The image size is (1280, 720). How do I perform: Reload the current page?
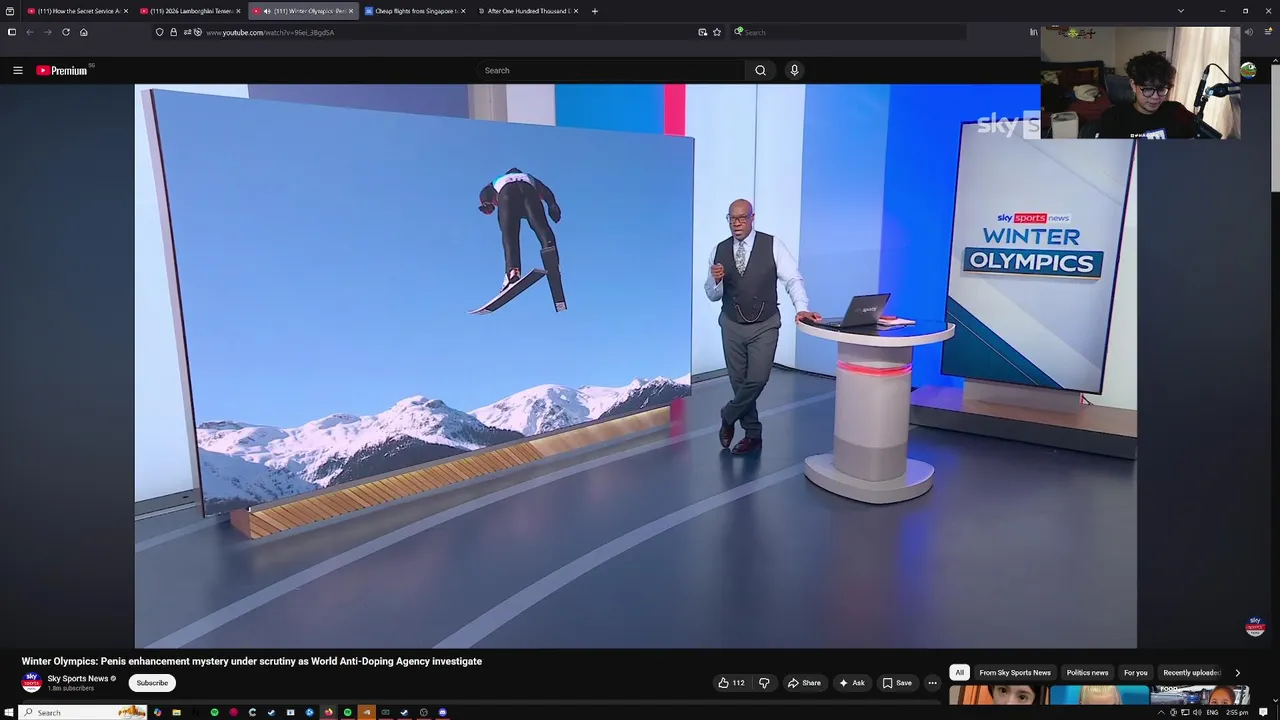point(66,32)
